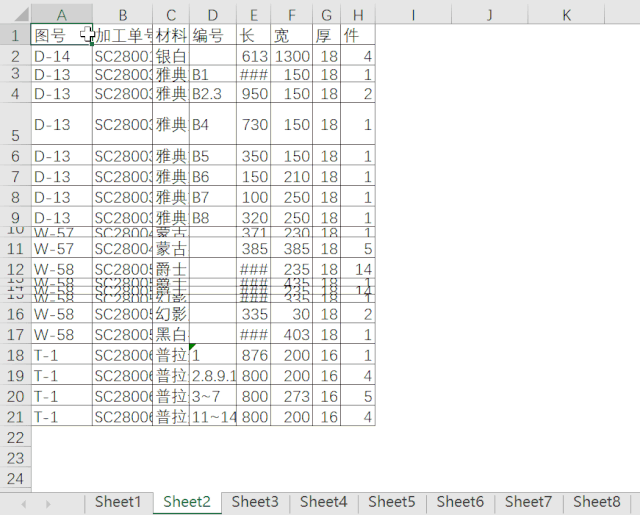Select column B header
The image size is (640, 515).
(122, 15)
